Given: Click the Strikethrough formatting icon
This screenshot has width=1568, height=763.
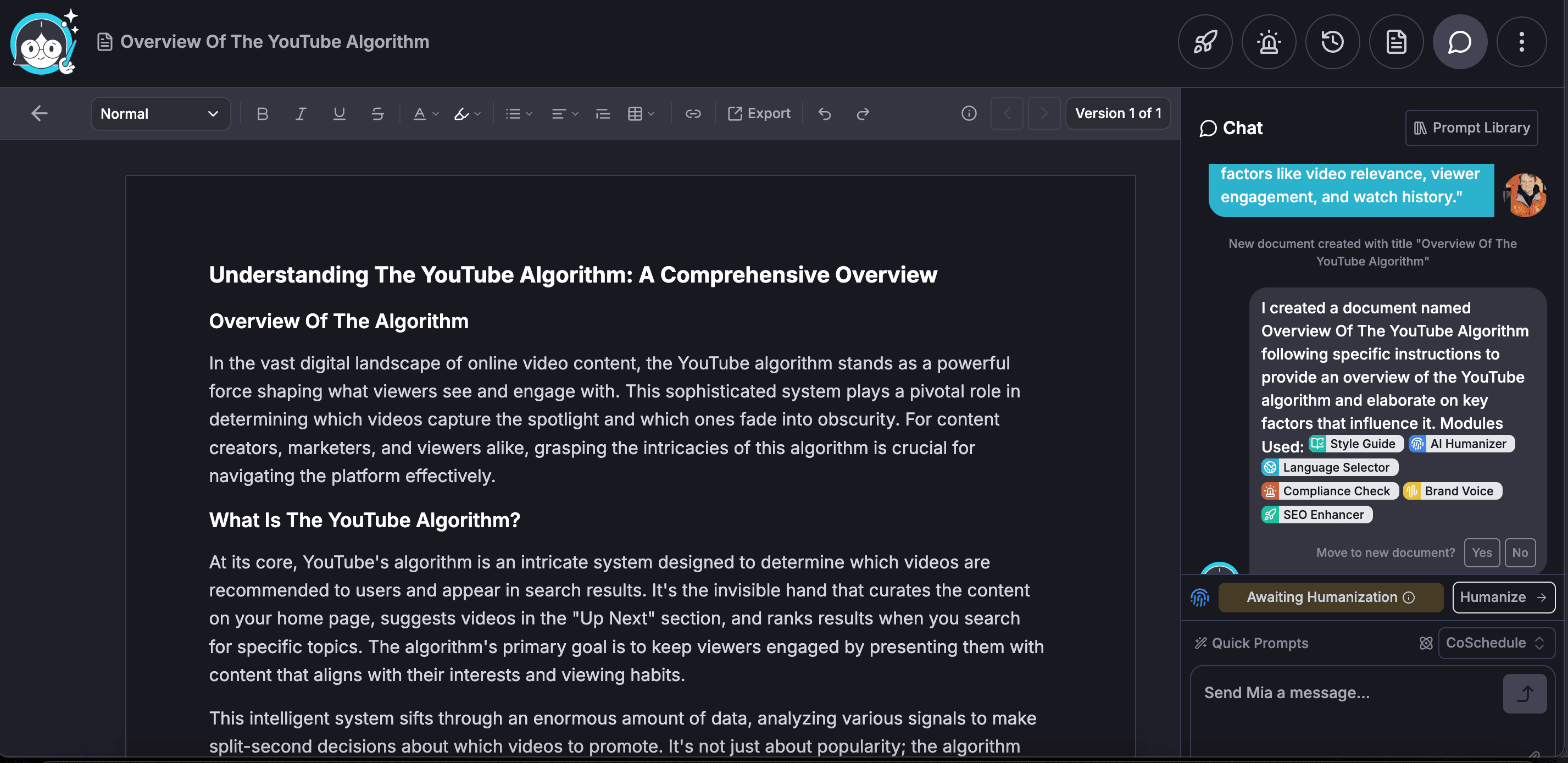Looking at the screenshot, I should coord(377,112).
